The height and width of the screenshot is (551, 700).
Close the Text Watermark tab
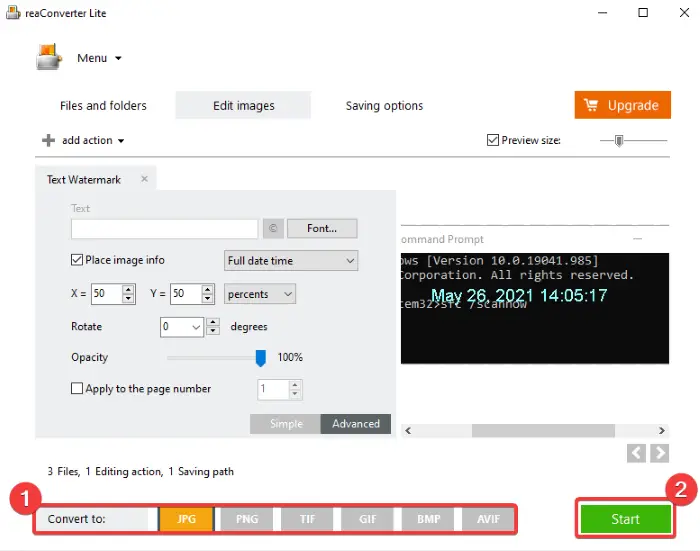[144, 179]
